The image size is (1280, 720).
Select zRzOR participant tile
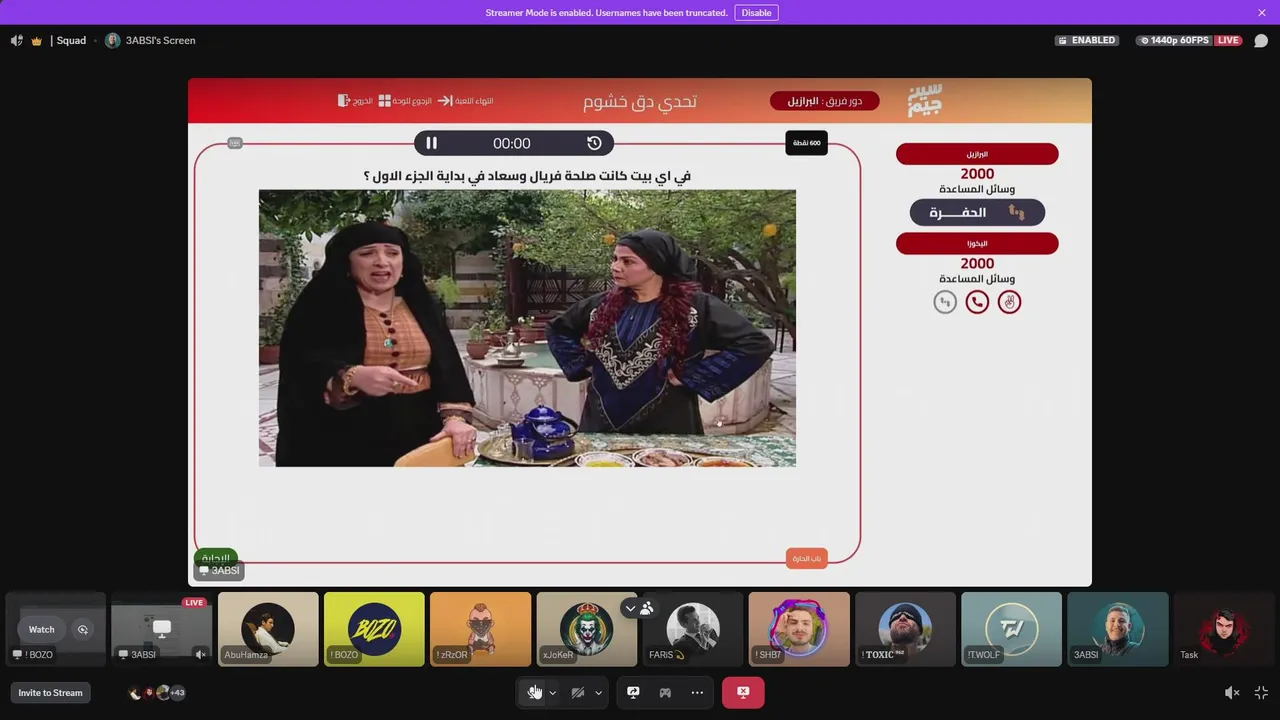480,629
